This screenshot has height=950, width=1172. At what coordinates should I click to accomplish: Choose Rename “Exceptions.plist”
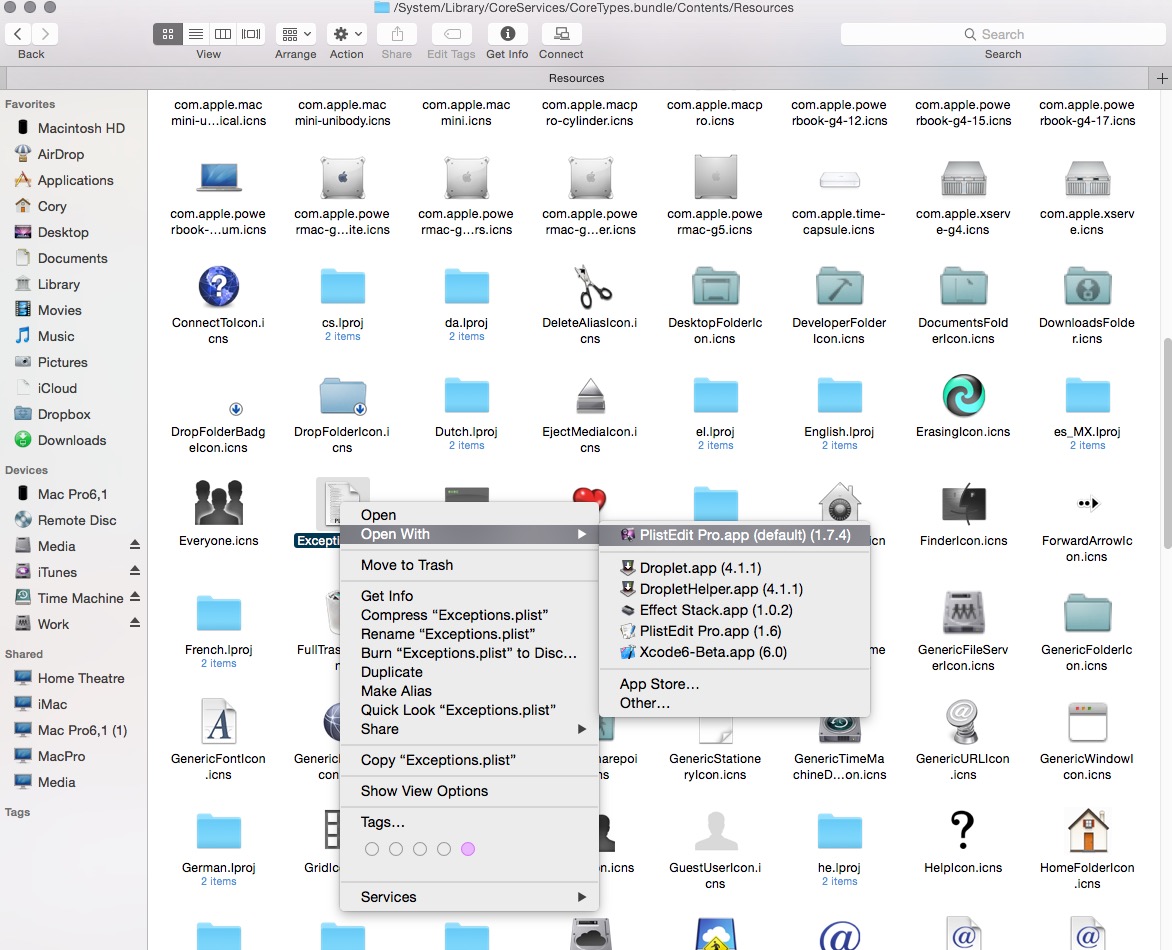click(469, 634)
